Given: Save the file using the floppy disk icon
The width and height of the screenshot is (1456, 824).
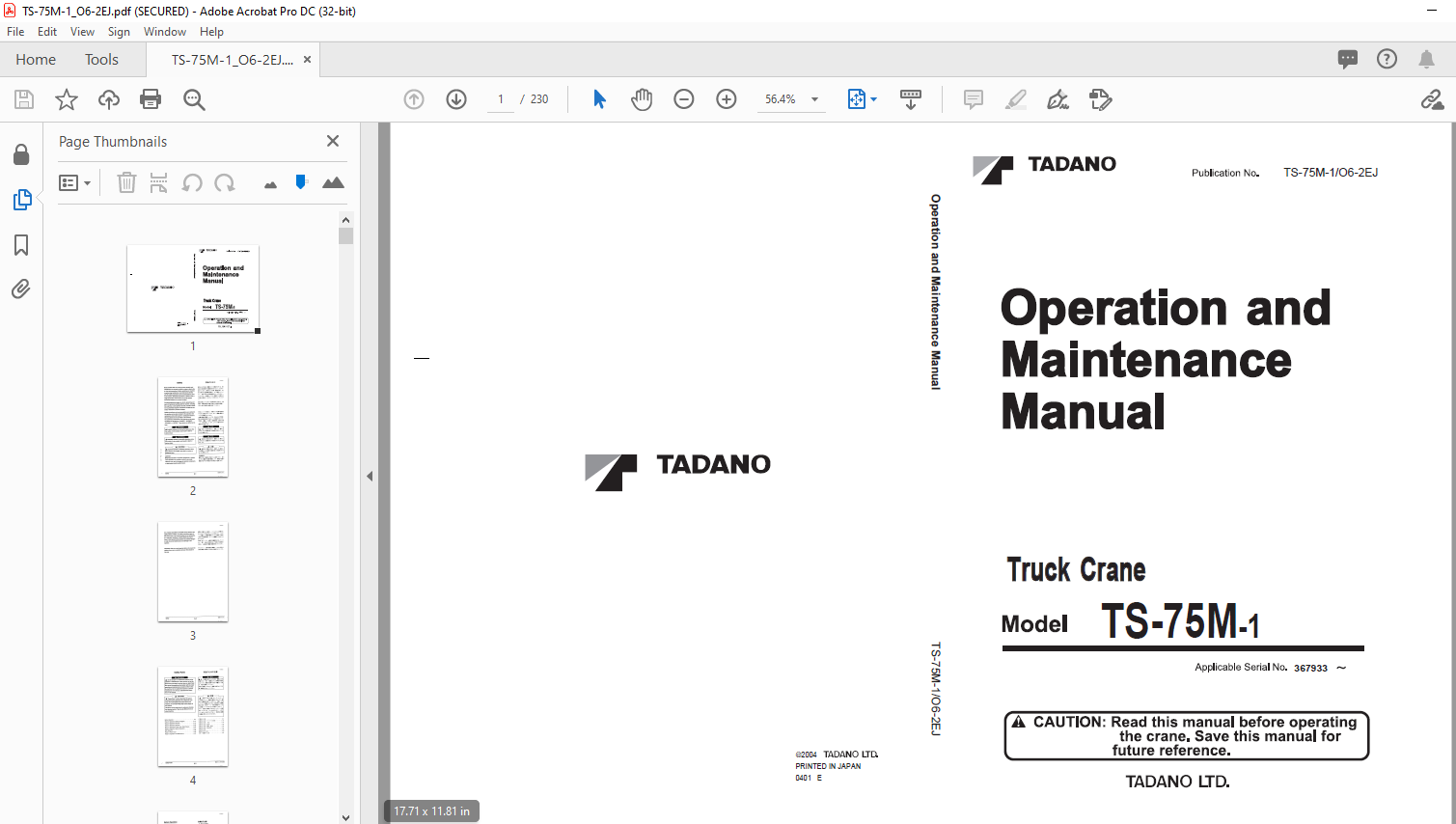Looking at the screenshot, I should 24,99.
